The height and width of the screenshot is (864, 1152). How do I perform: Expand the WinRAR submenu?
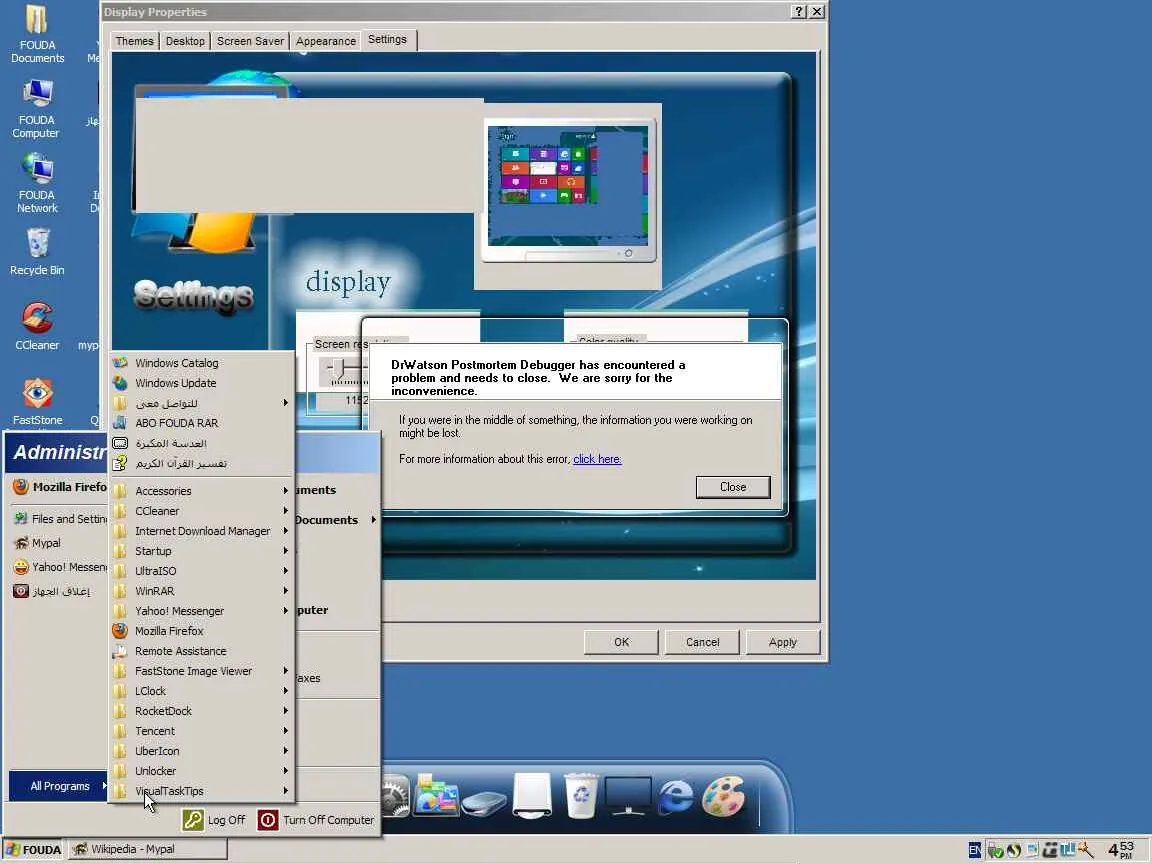pyautogui.click(x=202, y=591)
